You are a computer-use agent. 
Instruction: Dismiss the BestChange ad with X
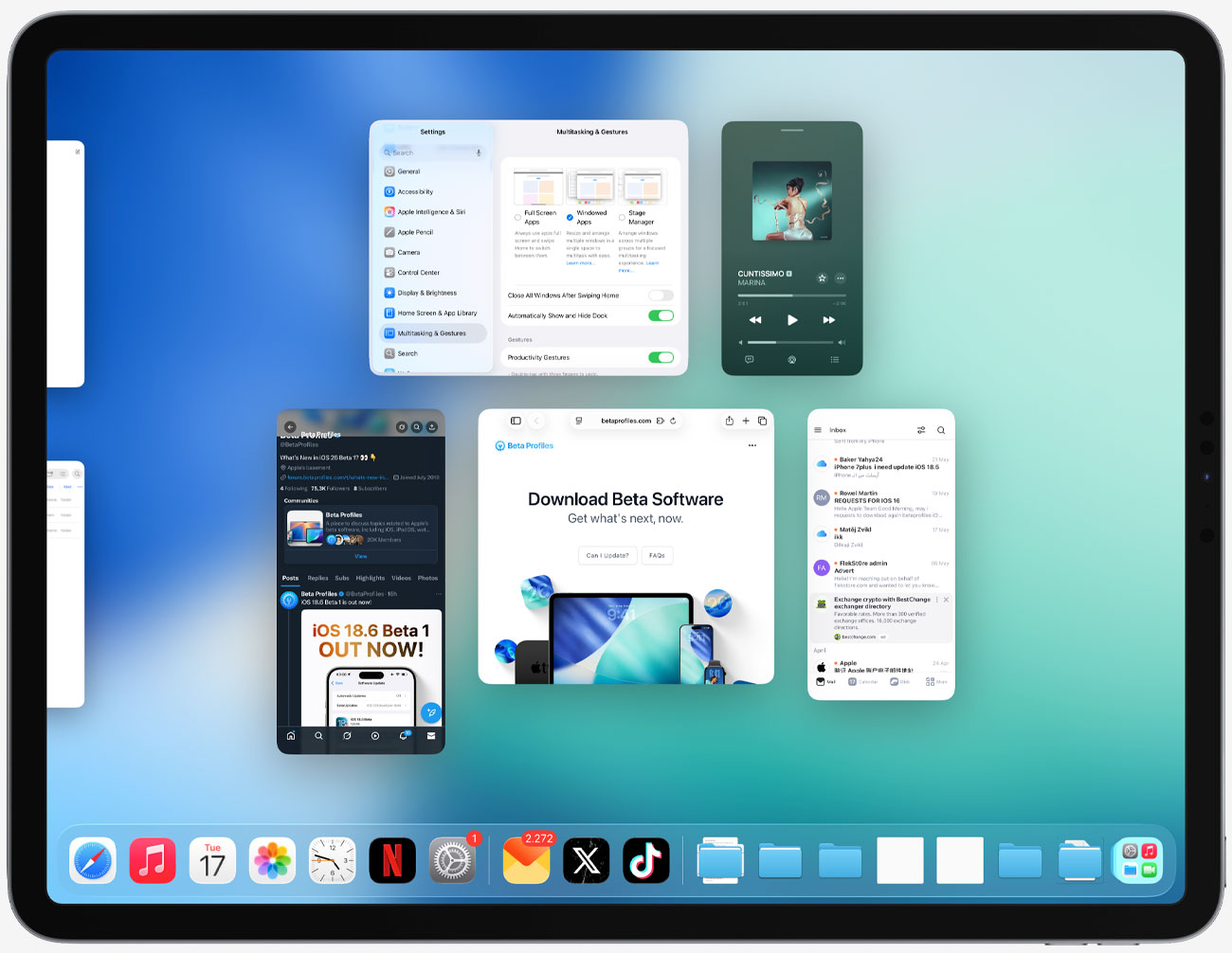(946, 600)
